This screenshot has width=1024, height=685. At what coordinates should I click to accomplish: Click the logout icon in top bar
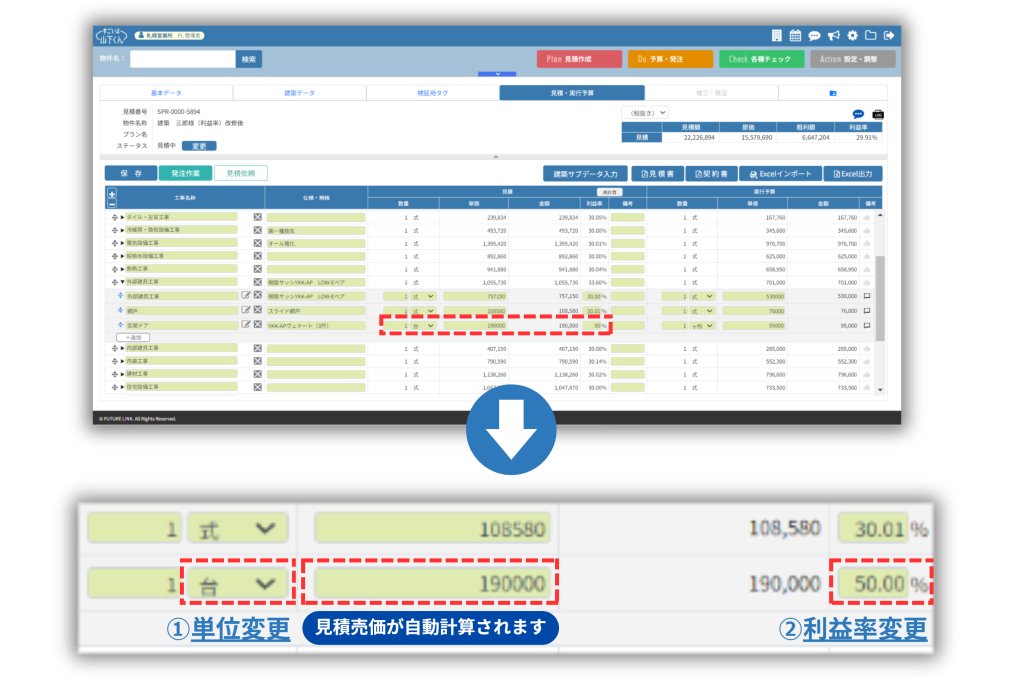click(x=889, y=36)
